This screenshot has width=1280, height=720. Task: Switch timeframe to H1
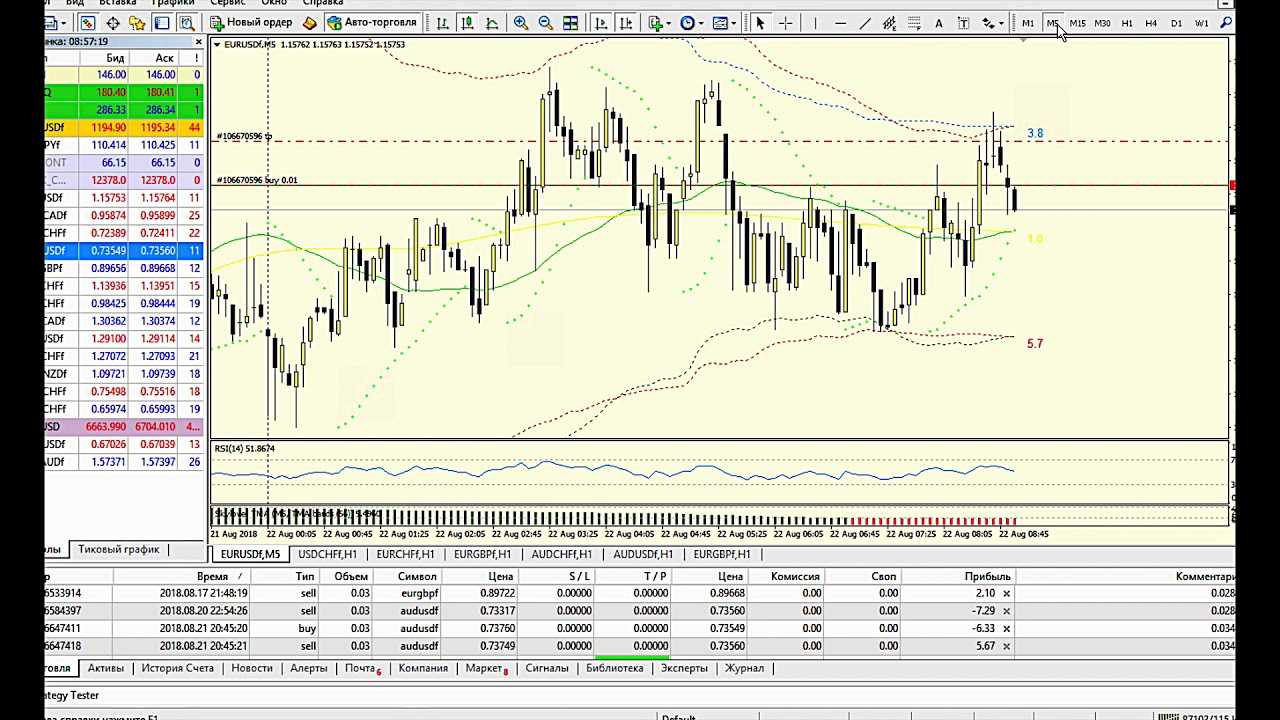pyautogui.click(x=1127, y=23)
